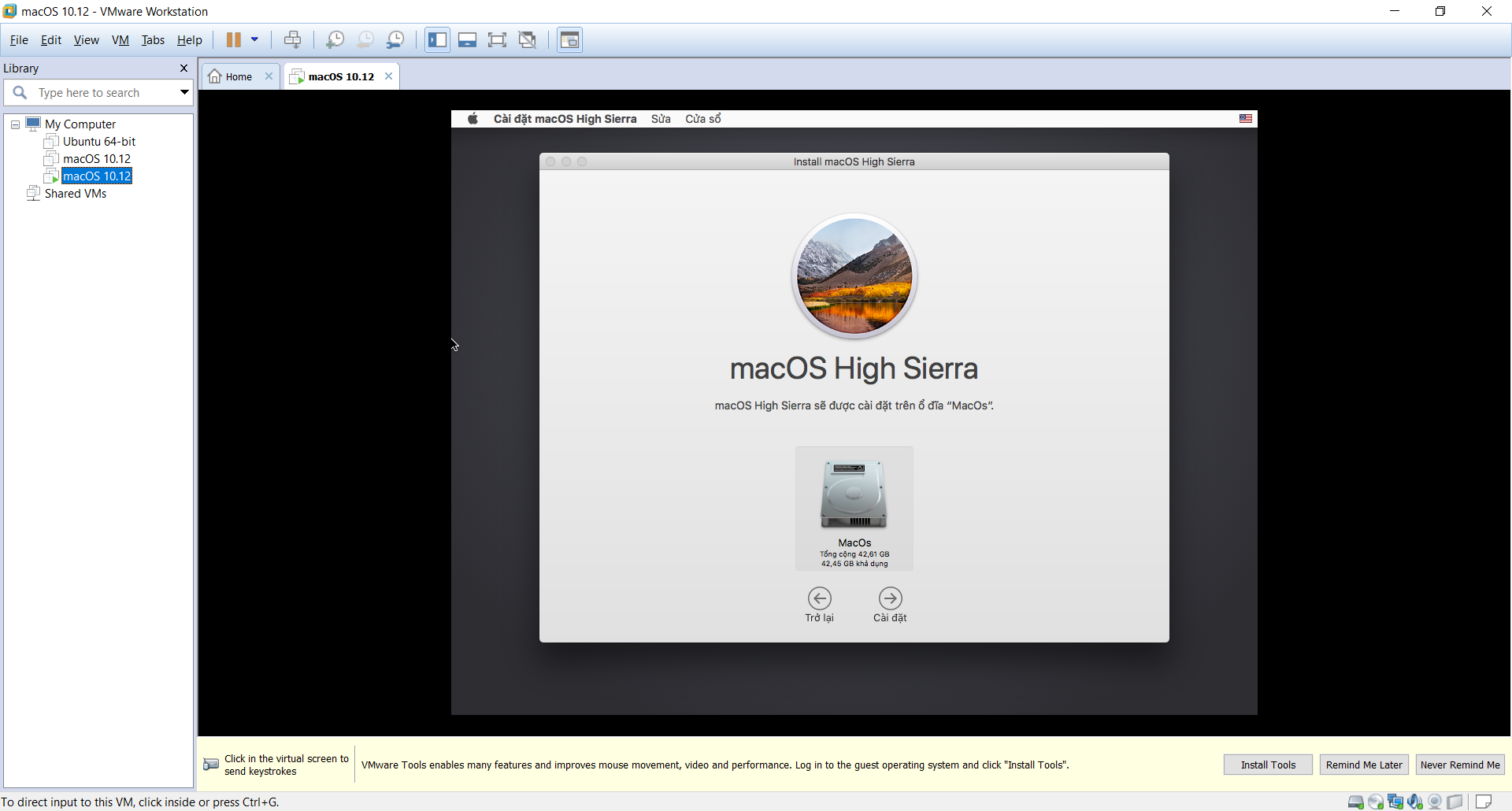Open the power options dropdown arrow
Image resolution: width=1512 pixels, height=811 pixels.
click(x=254, y=39)
